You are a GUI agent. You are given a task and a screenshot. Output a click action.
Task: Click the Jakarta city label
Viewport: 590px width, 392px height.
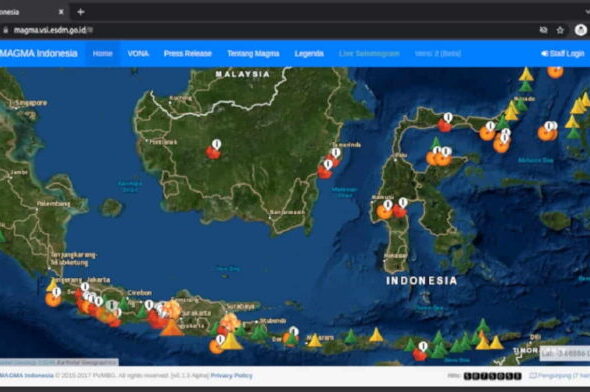[x=99, y=280]
